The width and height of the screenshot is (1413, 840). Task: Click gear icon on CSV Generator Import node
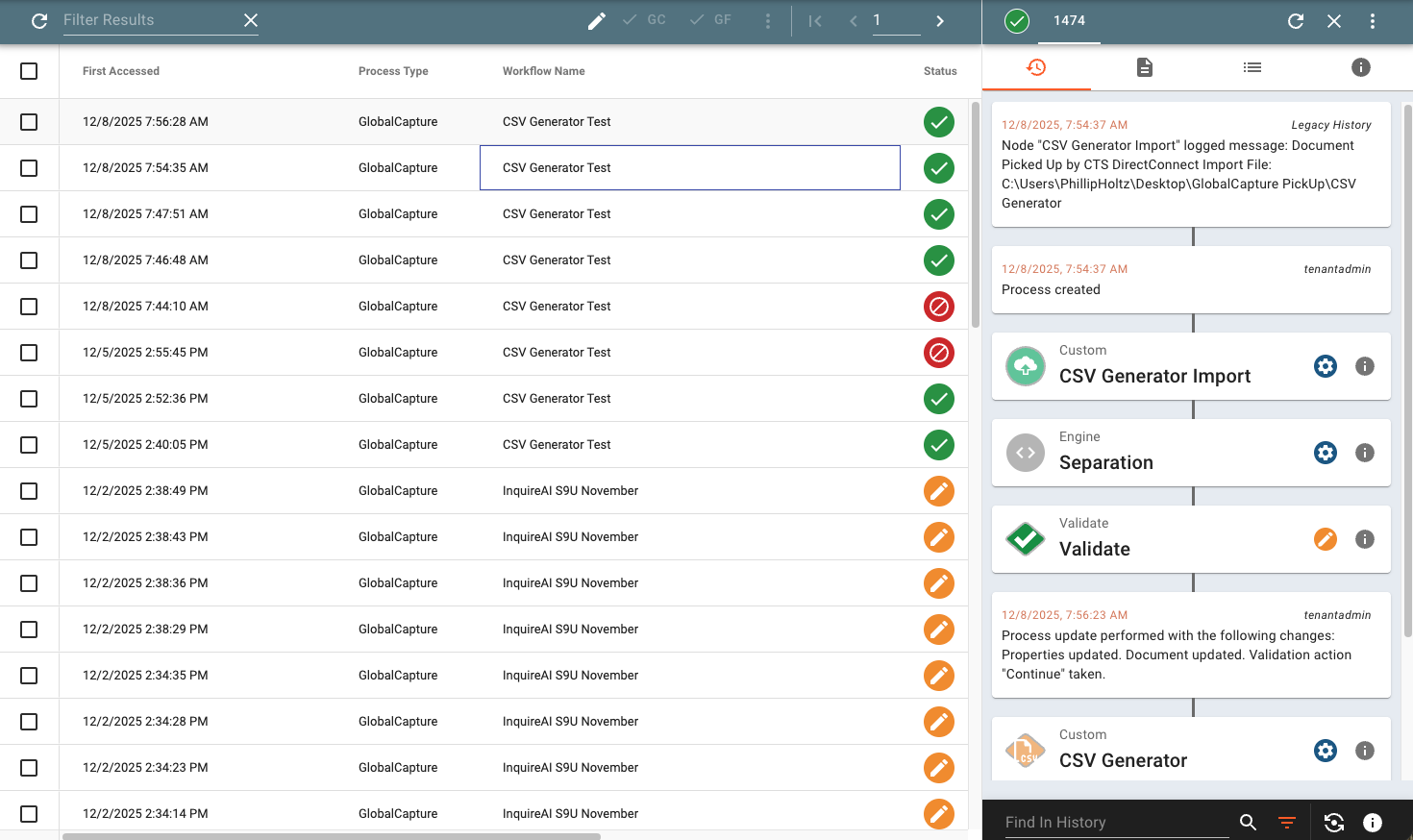(x=1325, y=366)
